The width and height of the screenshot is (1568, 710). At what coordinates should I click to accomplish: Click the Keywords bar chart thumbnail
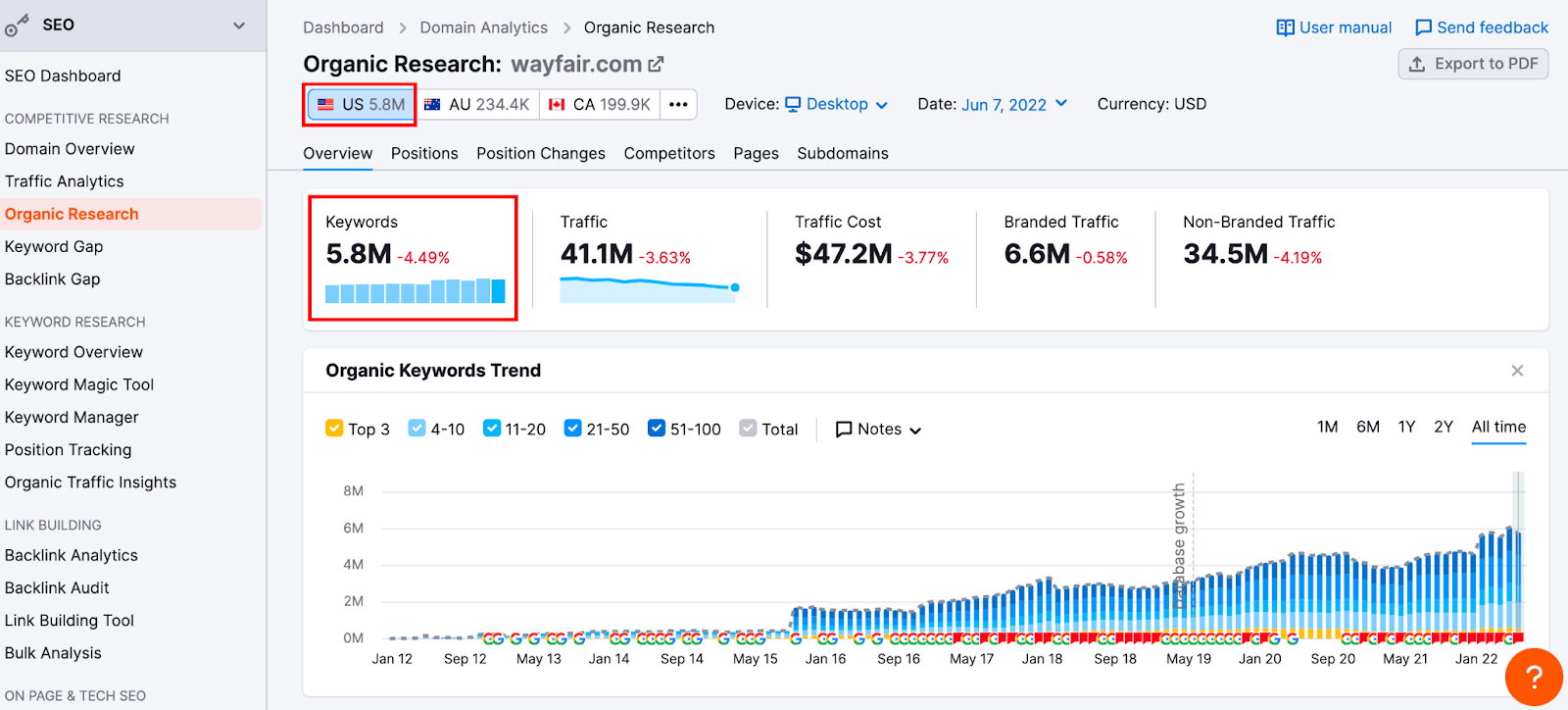click(x=416, y=291)
